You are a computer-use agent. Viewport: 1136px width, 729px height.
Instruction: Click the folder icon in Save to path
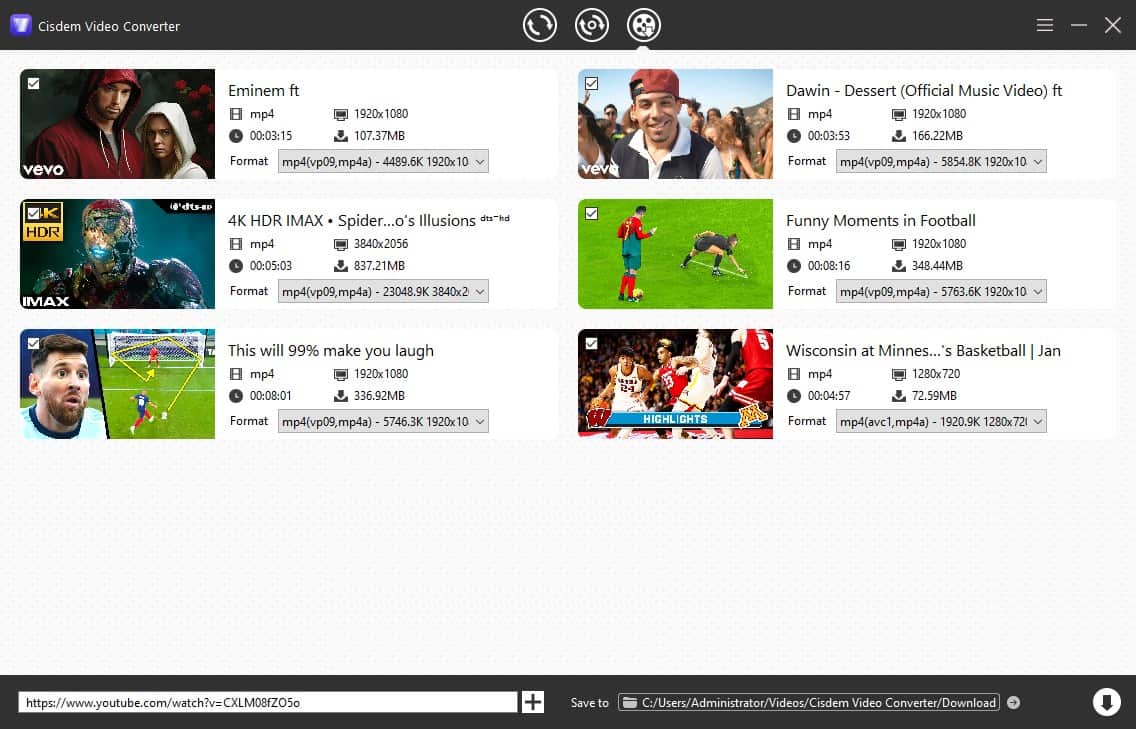[630, 703]
